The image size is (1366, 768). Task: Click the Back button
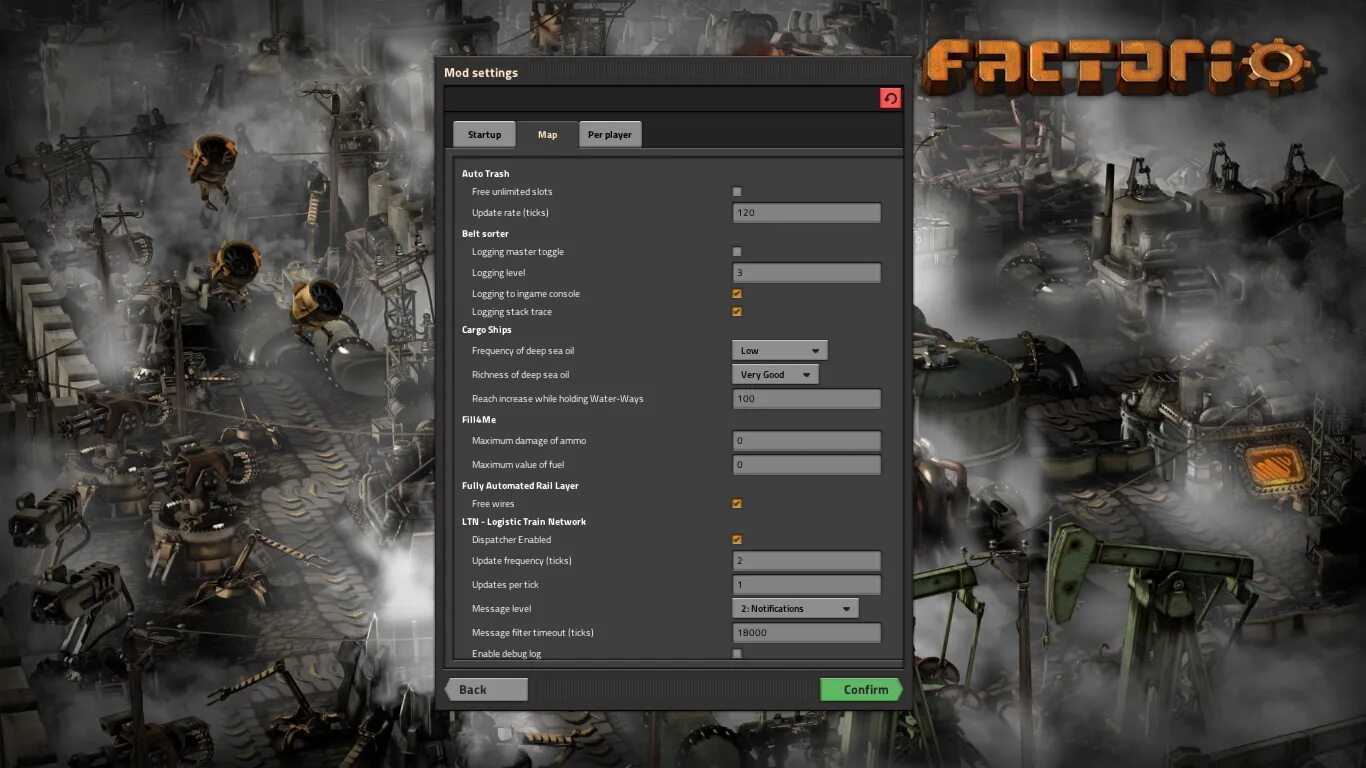tap(486, 690)
